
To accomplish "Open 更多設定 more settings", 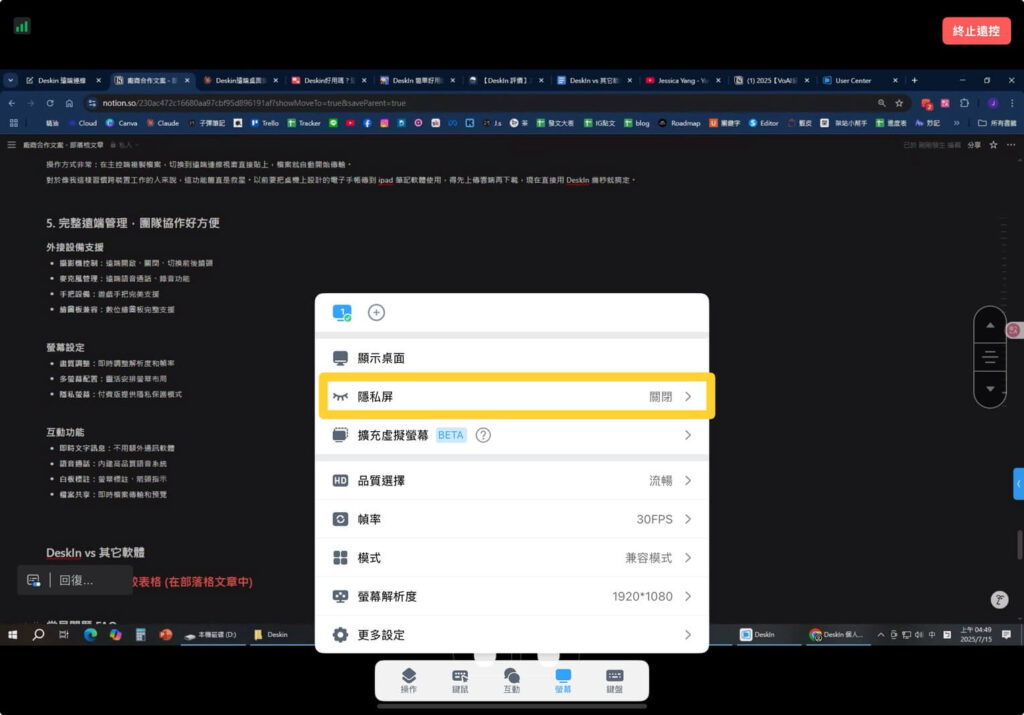I will tap(512, 635).
